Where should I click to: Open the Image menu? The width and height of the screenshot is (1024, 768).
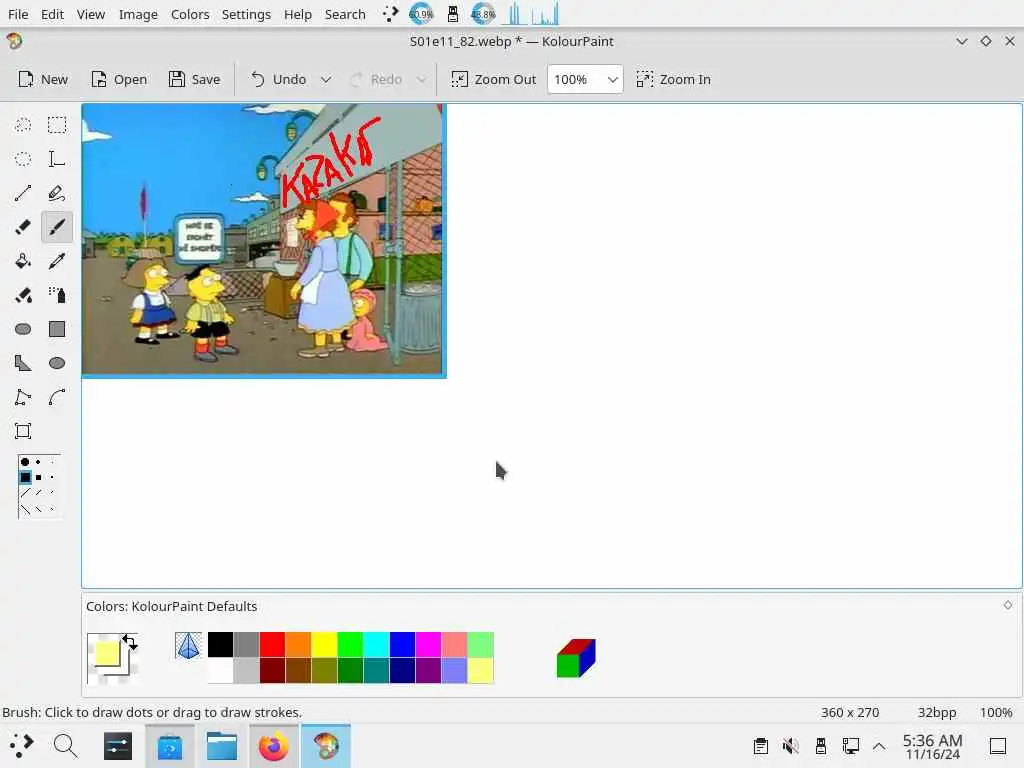(138, 14)
